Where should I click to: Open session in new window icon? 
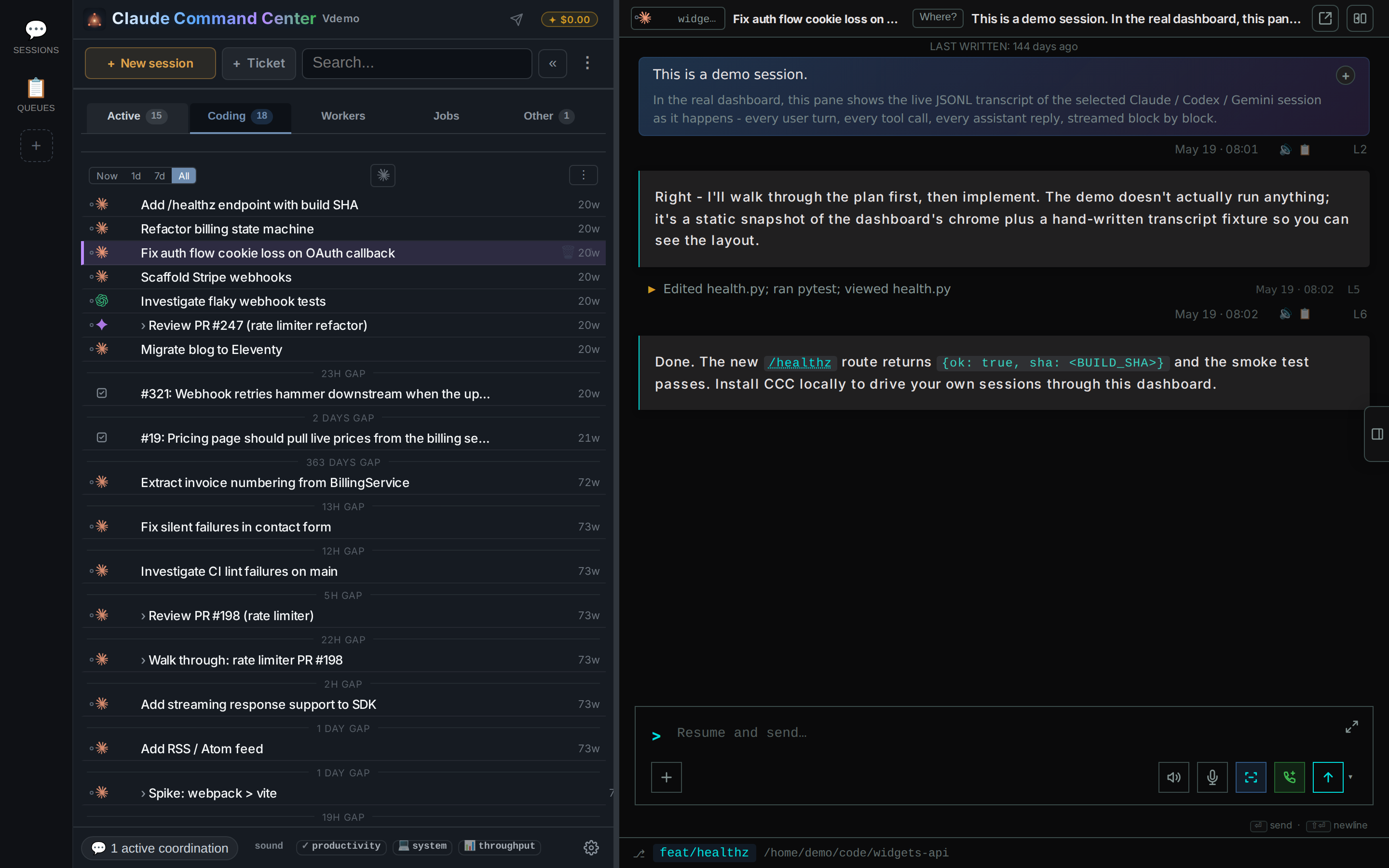(1325, 18)
